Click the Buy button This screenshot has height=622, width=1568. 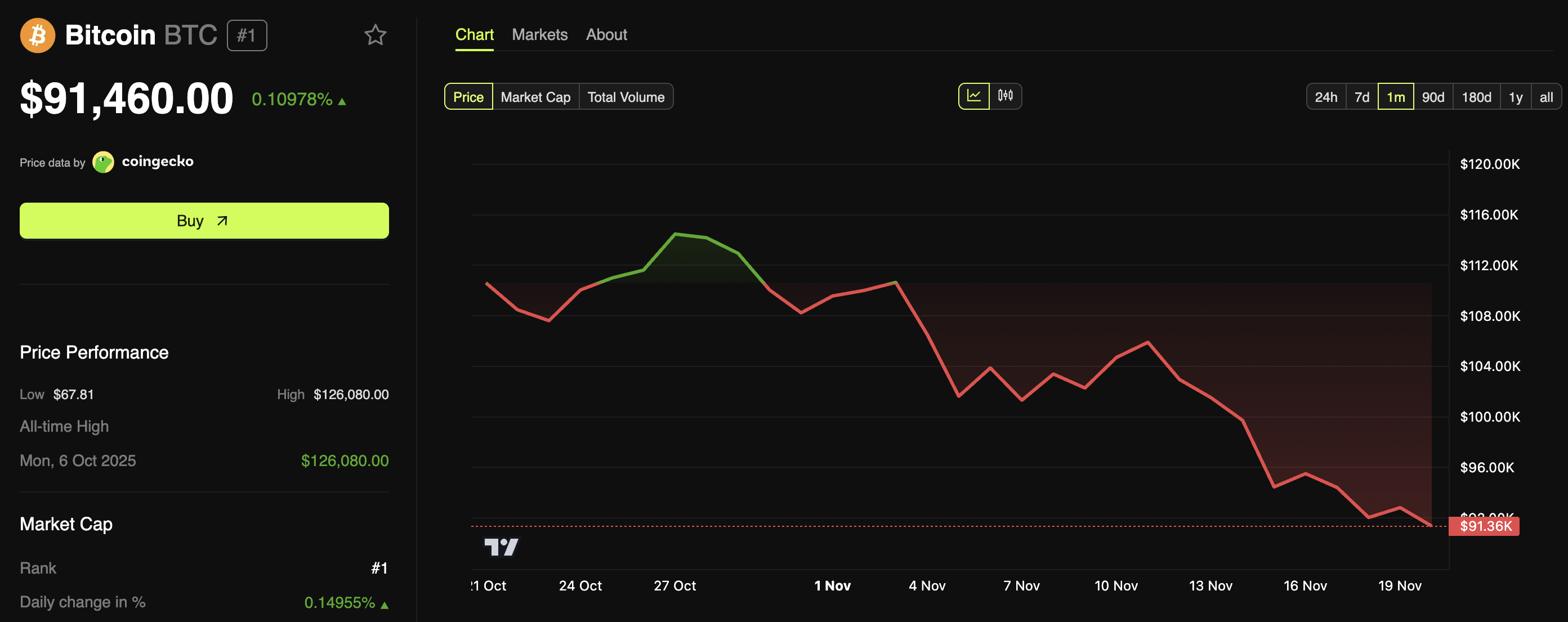203,220
